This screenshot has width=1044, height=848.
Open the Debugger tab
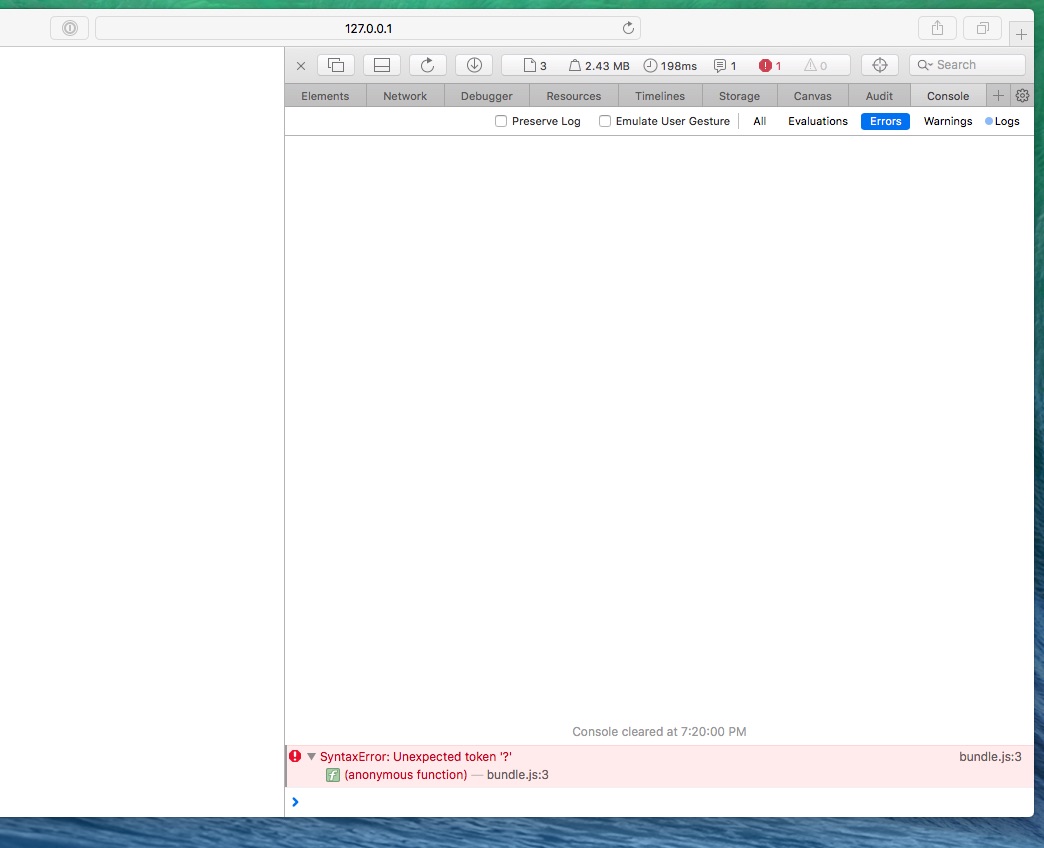(x=487, y=96)
